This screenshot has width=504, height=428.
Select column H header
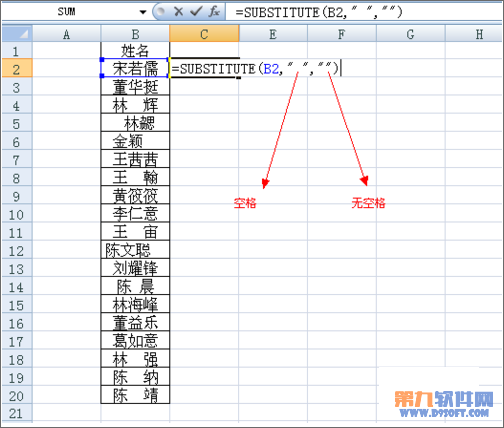(x=474, y=34)
